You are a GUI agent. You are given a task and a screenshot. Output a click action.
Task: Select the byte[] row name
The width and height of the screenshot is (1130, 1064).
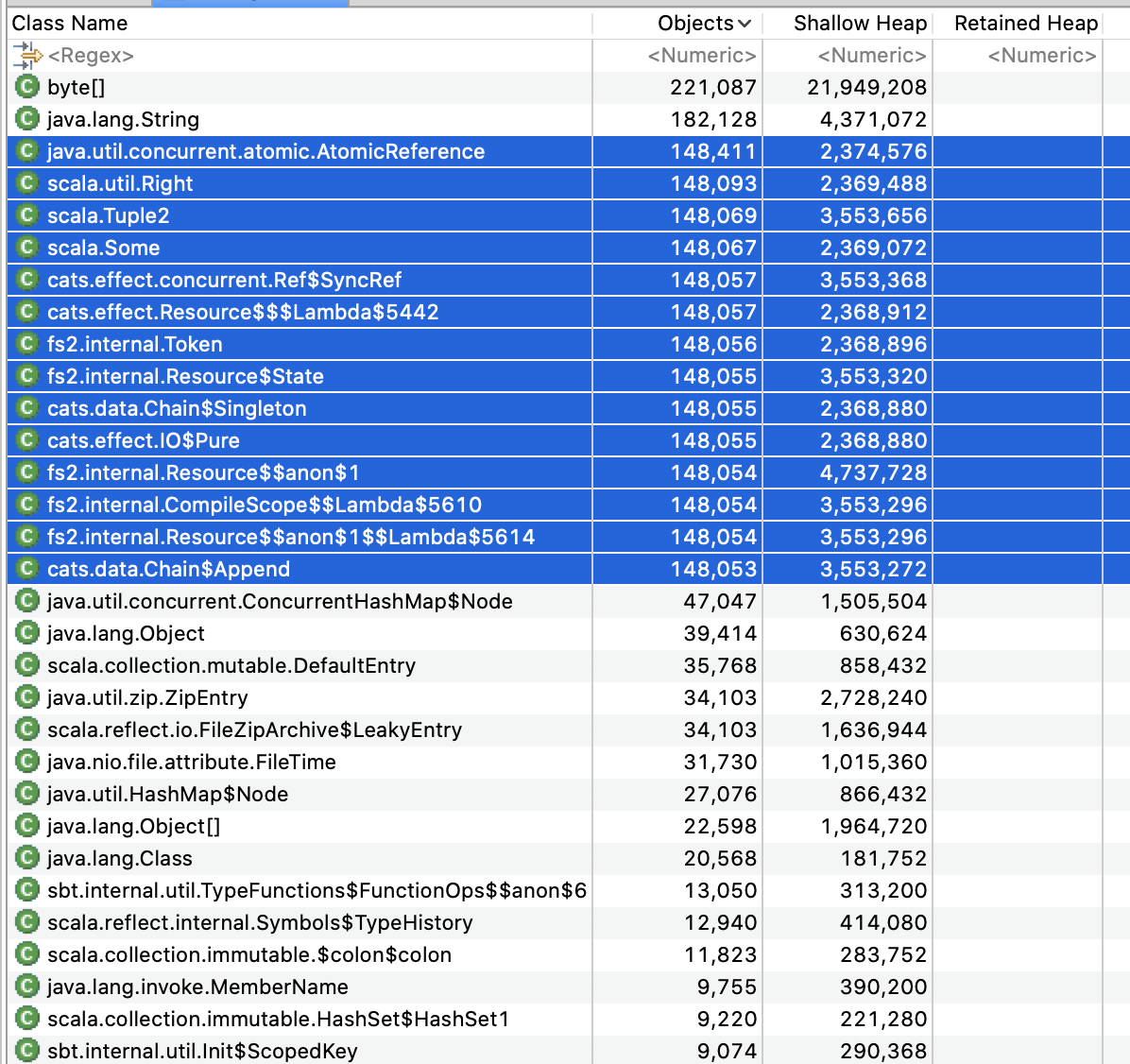point(77,87)
